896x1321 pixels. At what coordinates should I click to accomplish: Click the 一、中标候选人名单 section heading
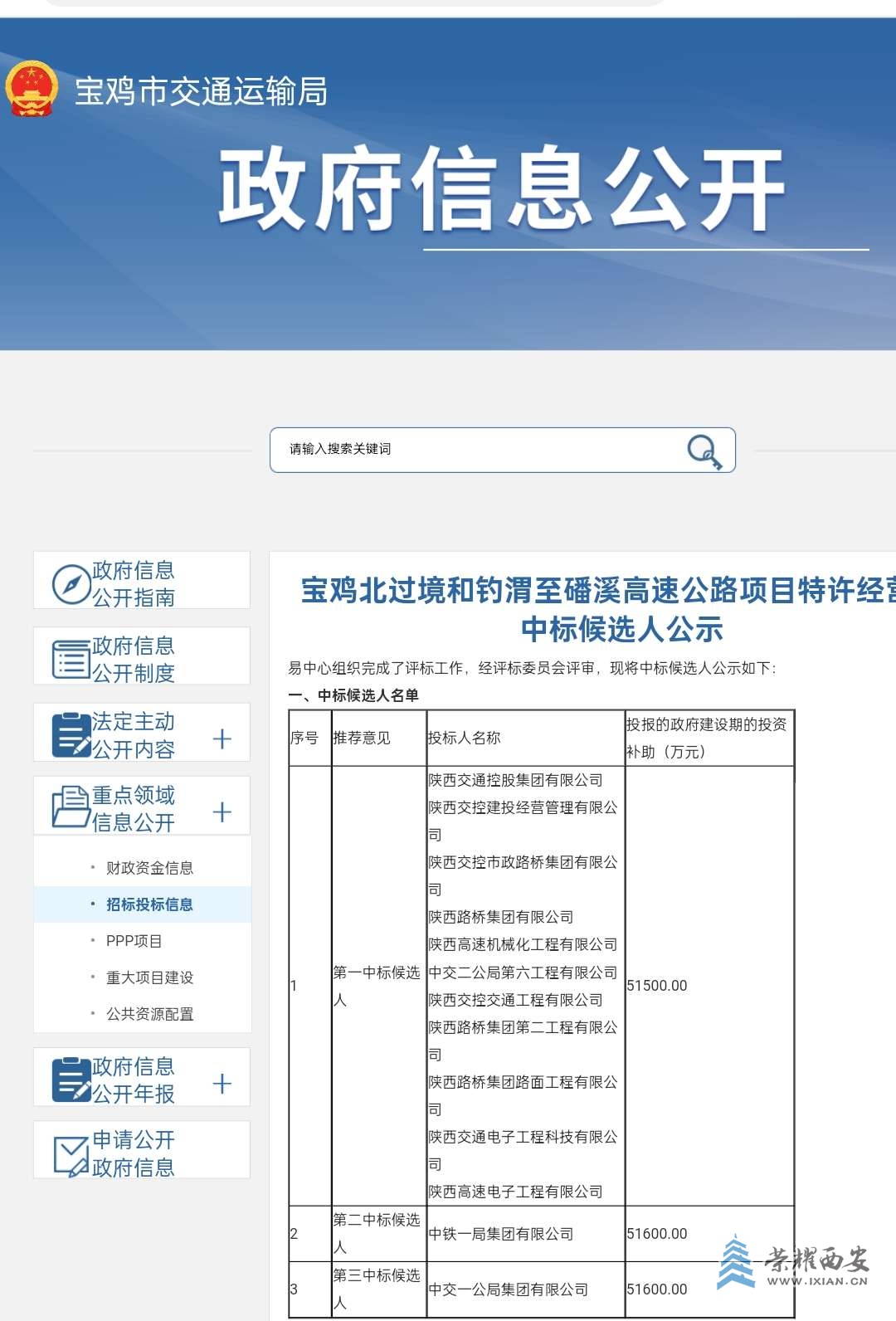[353, 695]
